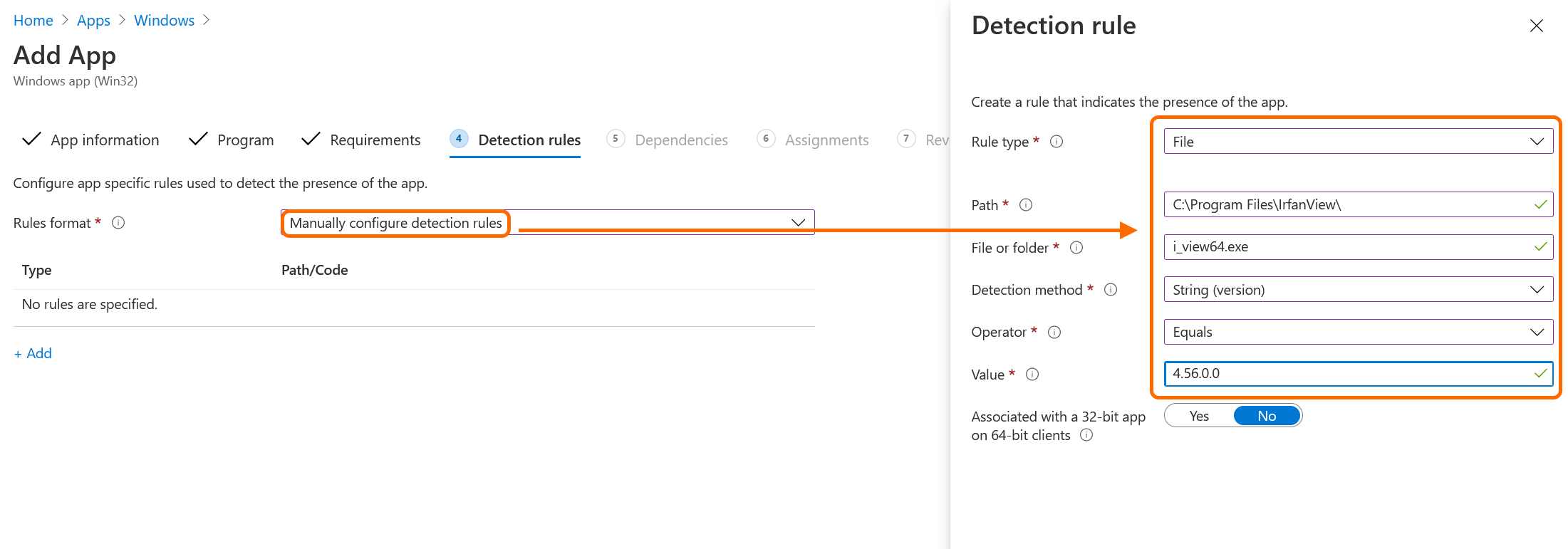
Task: Switch to the Requirements step tab
Action: tap(361, 140)
